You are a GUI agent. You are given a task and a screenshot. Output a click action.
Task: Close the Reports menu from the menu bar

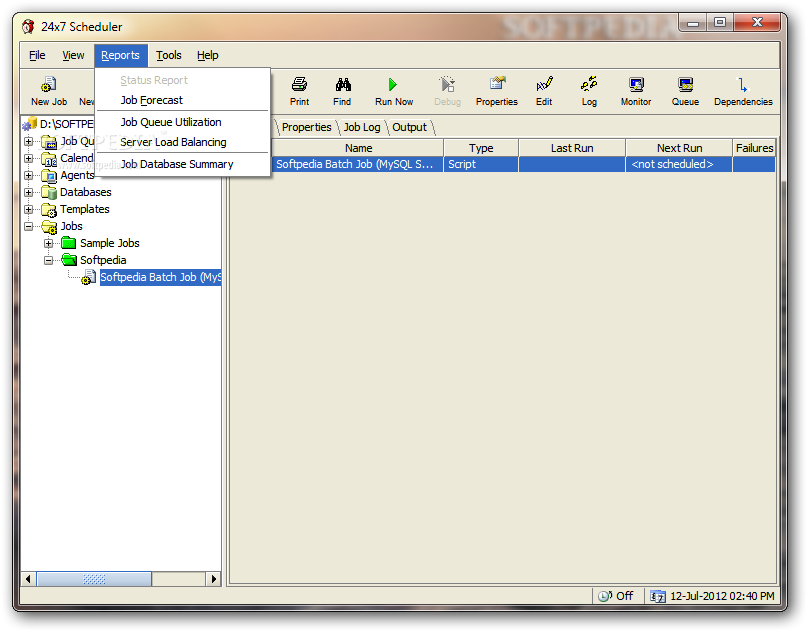pos(121,55)
